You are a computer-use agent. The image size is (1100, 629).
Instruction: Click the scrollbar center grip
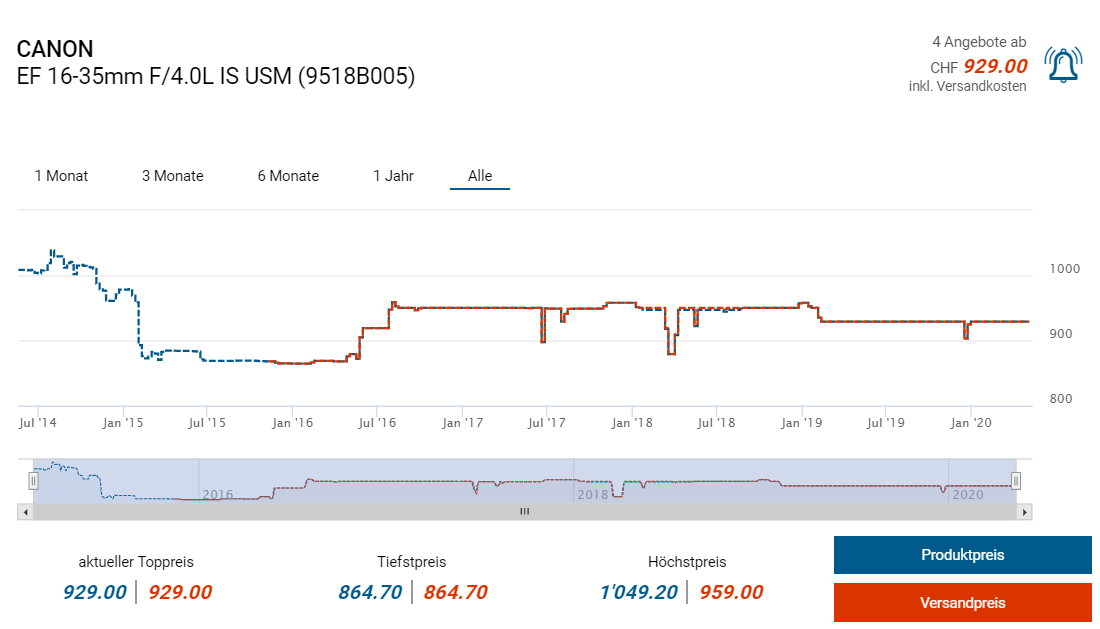coord(524,511)
